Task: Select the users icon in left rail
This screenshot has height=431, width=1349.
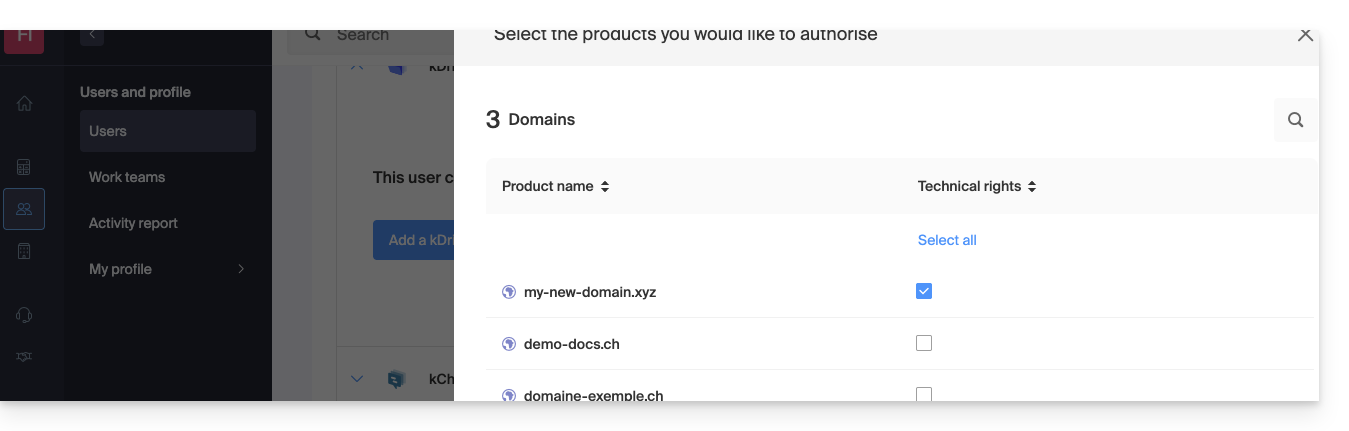Action: click(24, 209)
